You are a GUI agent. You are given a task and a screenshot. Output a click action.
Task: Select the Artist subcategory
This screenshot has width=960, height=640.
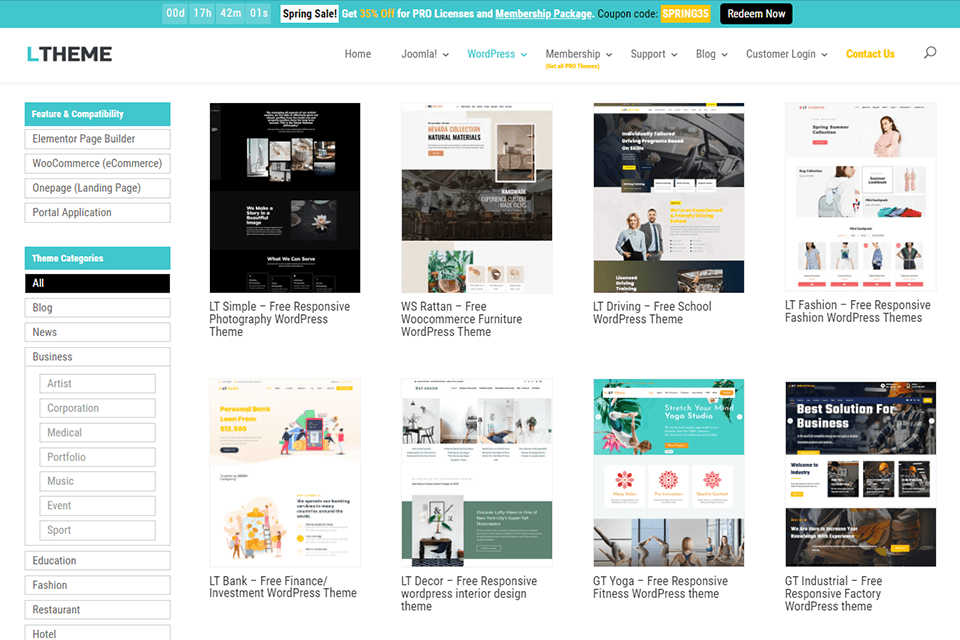(97, 383)
